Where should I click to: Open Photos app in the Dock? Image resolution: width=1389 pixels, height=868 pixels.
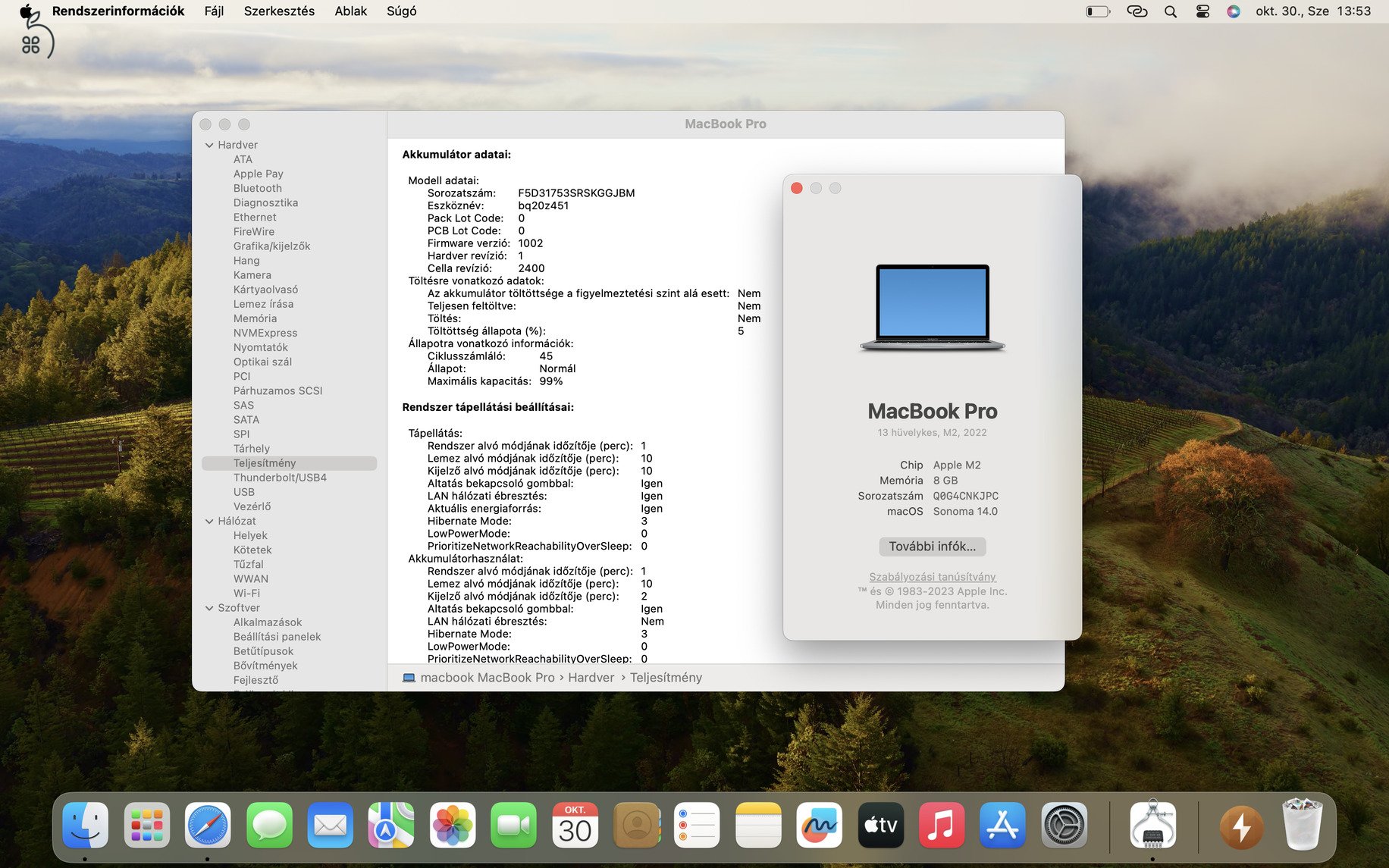pyautogui.click(x=453, y=825)
